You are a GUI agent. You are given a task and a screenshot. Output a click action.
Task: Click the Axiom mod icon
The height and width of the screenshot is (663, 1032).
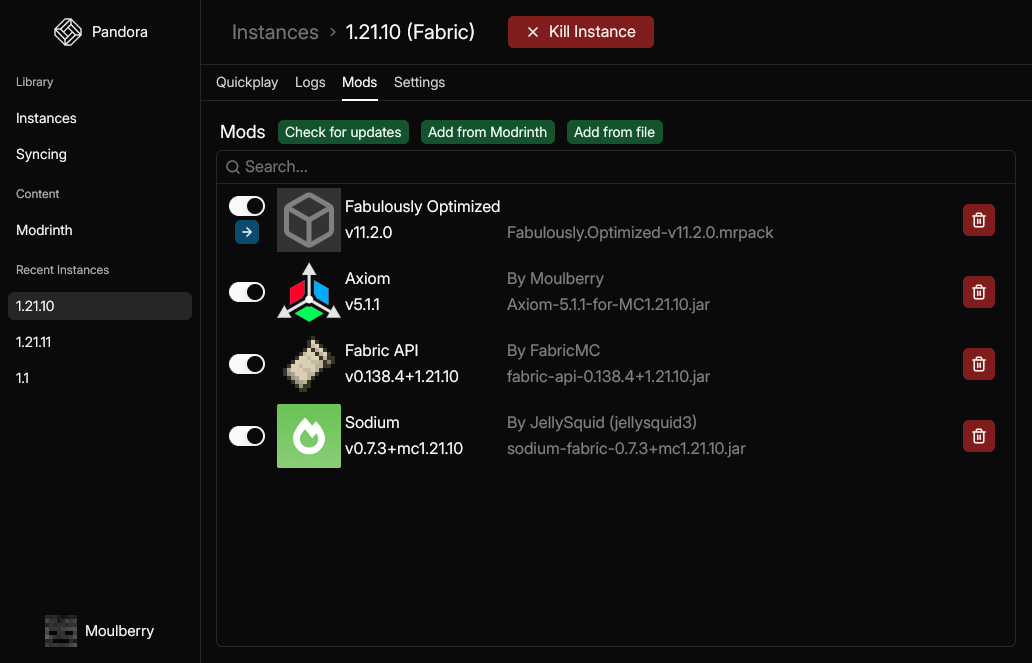(309, 292)
